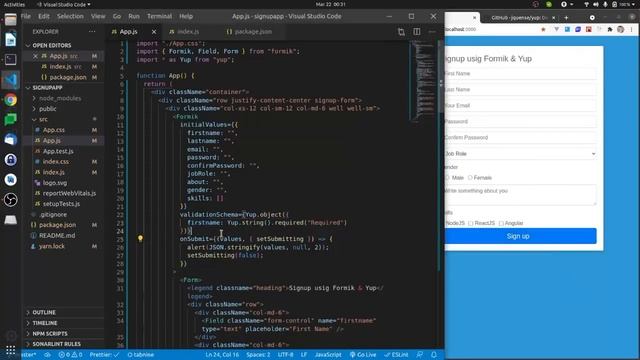This screenshot has height=360, width=640.
Task: Check the ReactJS skill checkbox
Action: click(471, 223)
